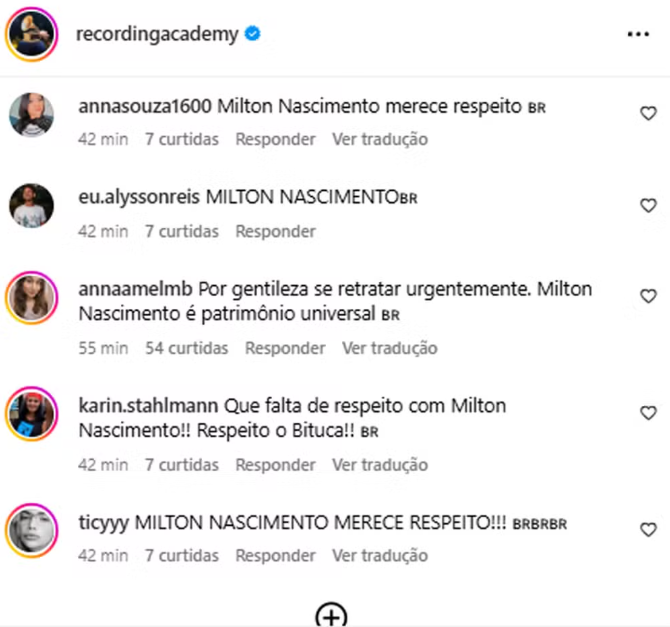Open recordingacademy profile picture story
Screen dimensions: 670x627
tap(31, 34)
